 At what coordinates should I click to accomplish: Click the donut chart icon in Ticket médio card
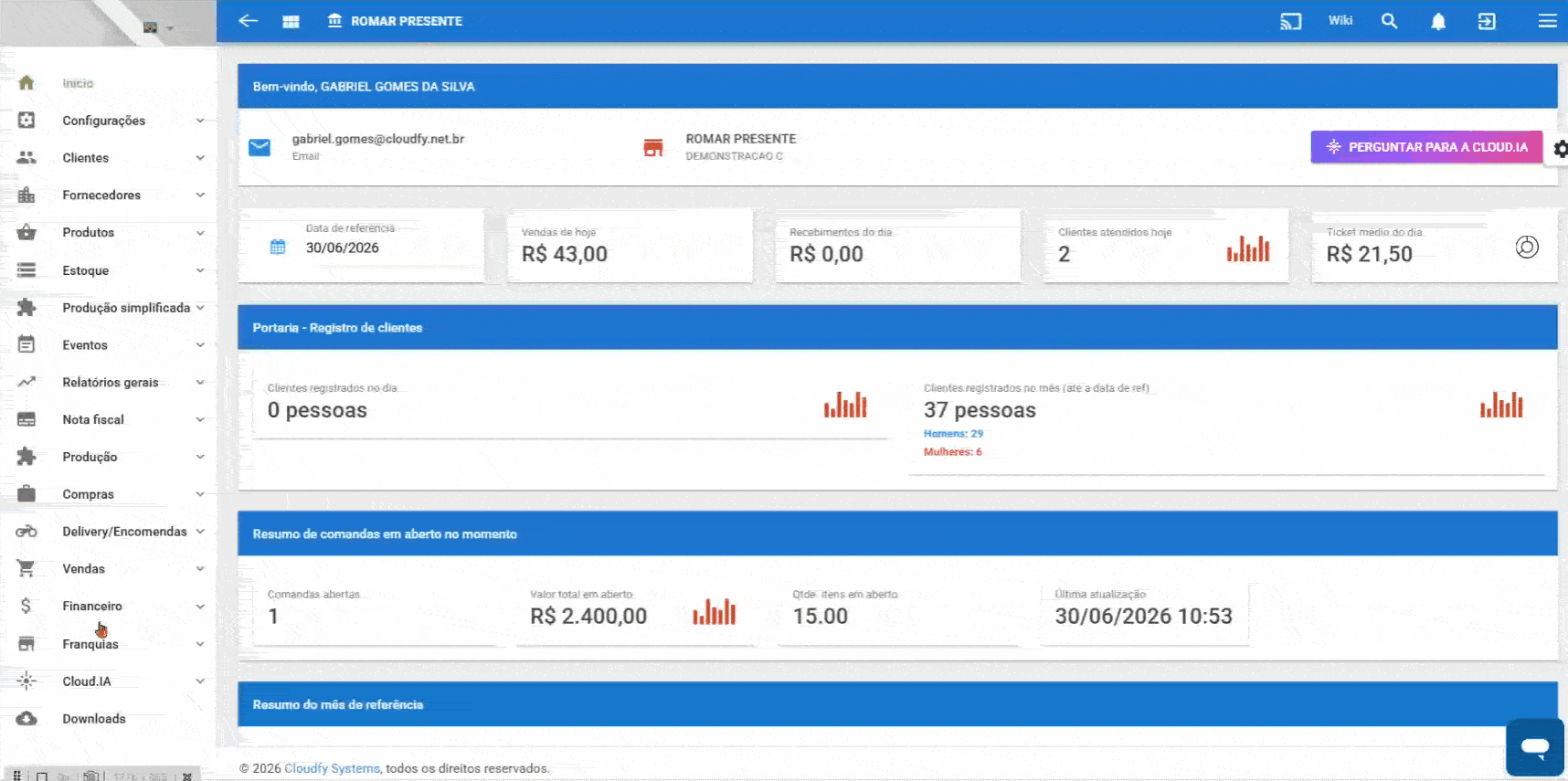pos(1527,247)
